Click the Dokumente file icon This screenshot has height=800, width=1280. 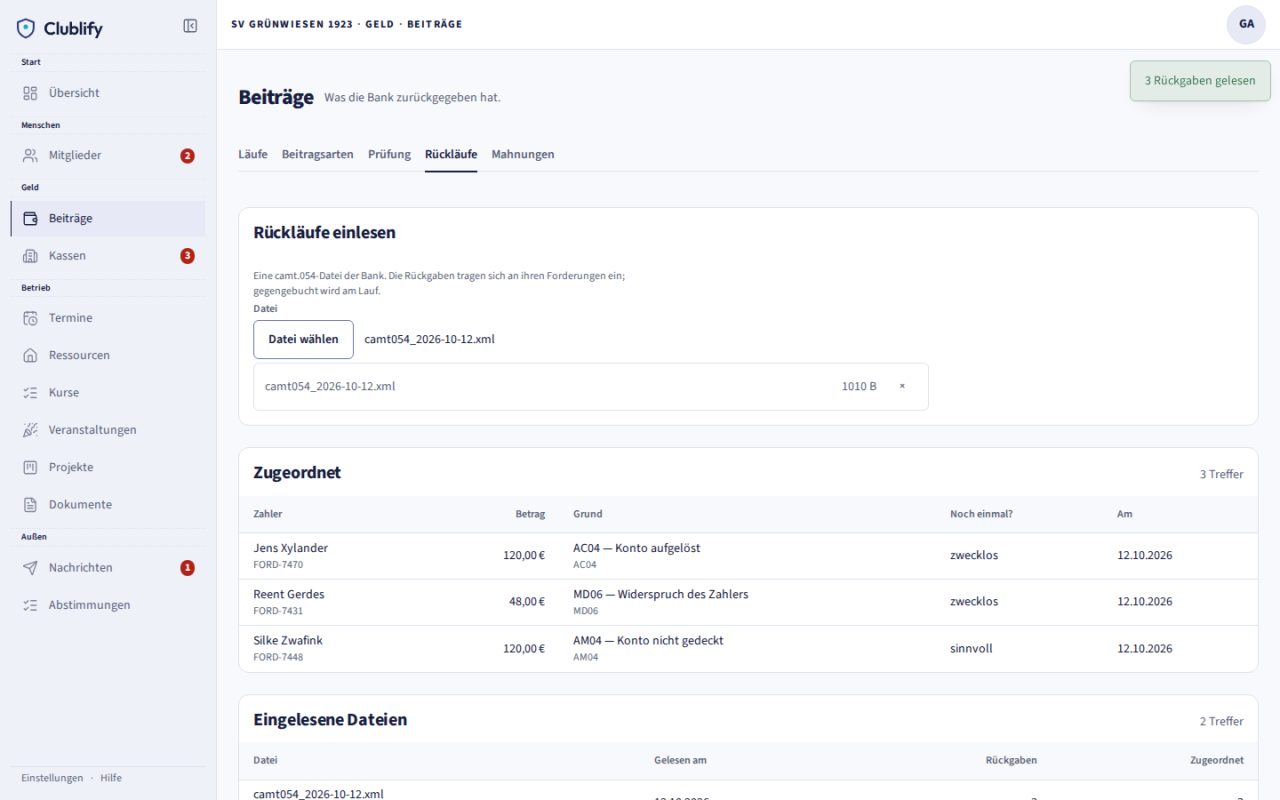coord(30,504)
